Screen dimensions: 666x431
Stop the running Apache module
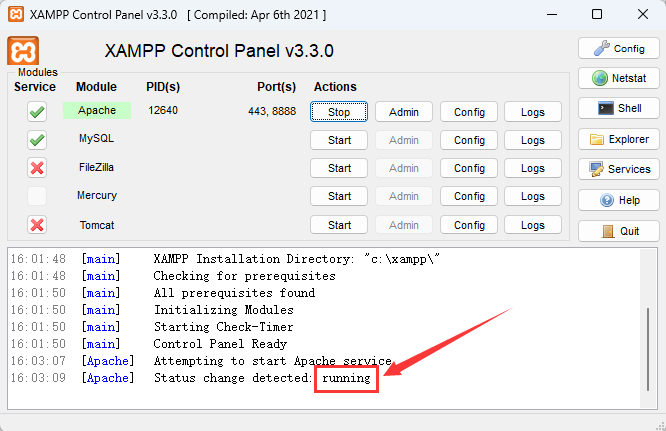coord(339,112)
